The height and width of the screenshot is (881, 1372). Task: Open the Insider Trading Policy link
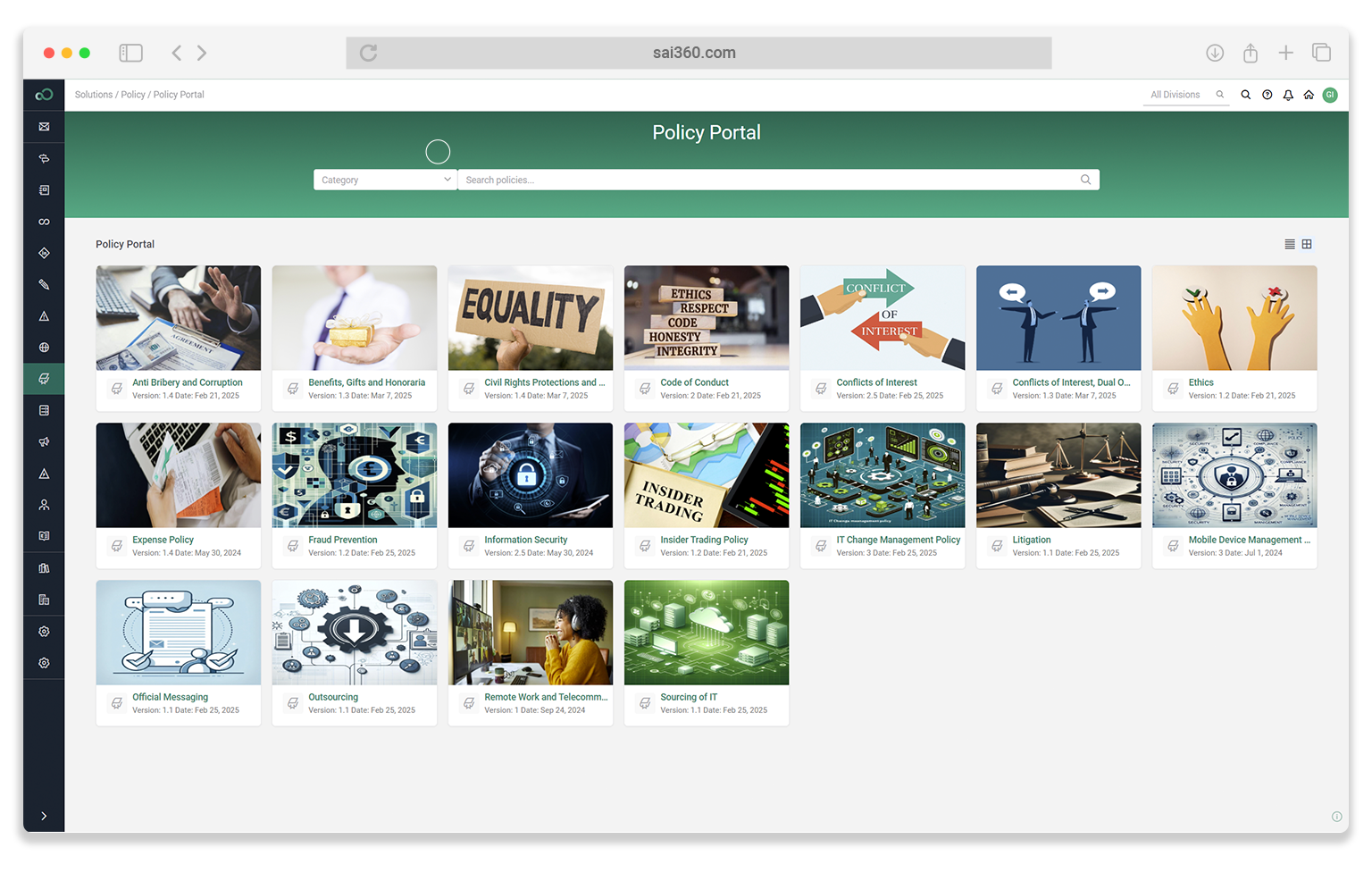click(704, 540)
